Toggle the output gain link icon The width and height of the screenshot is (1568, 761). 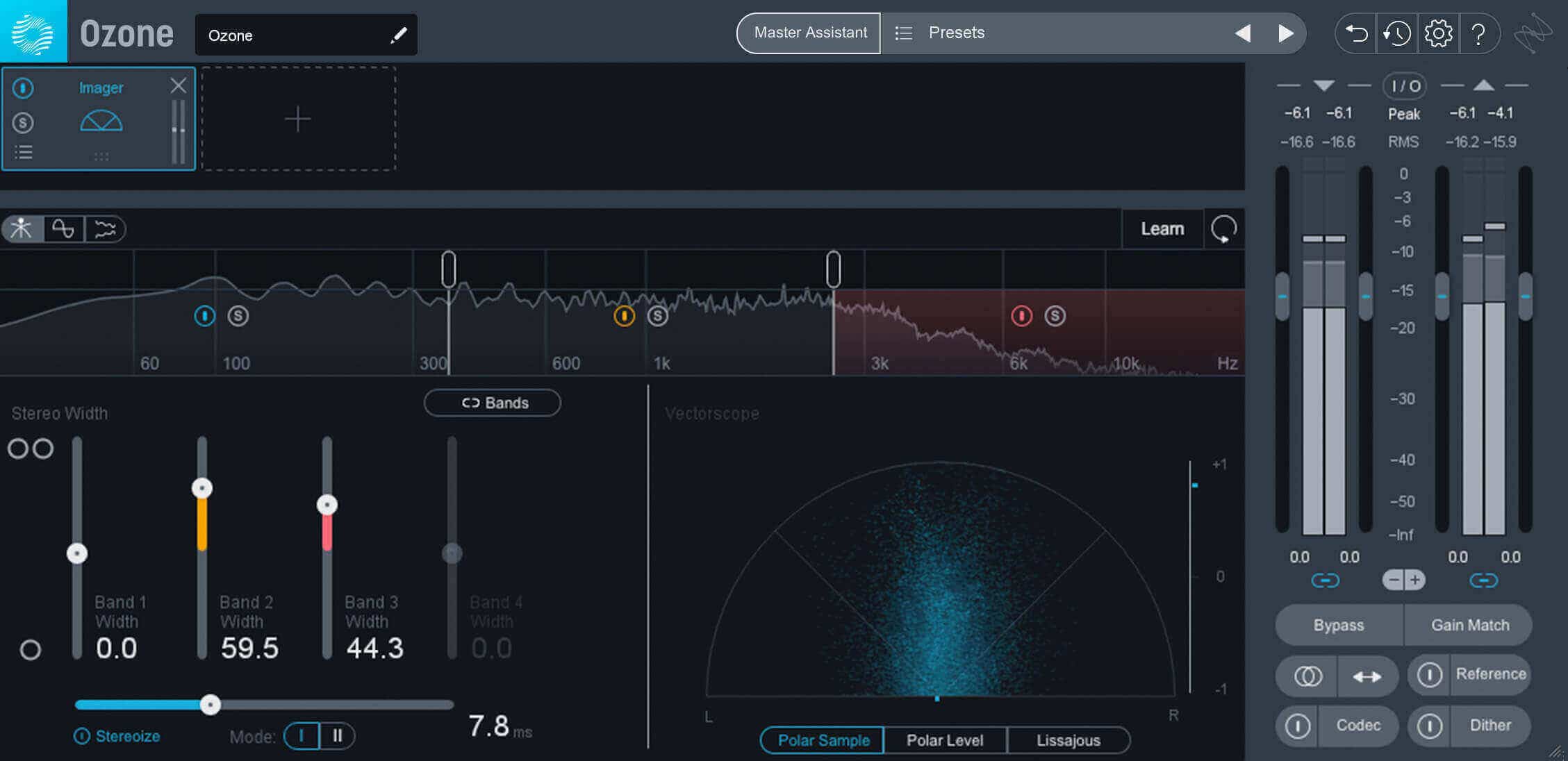(x=1483, y=580)
